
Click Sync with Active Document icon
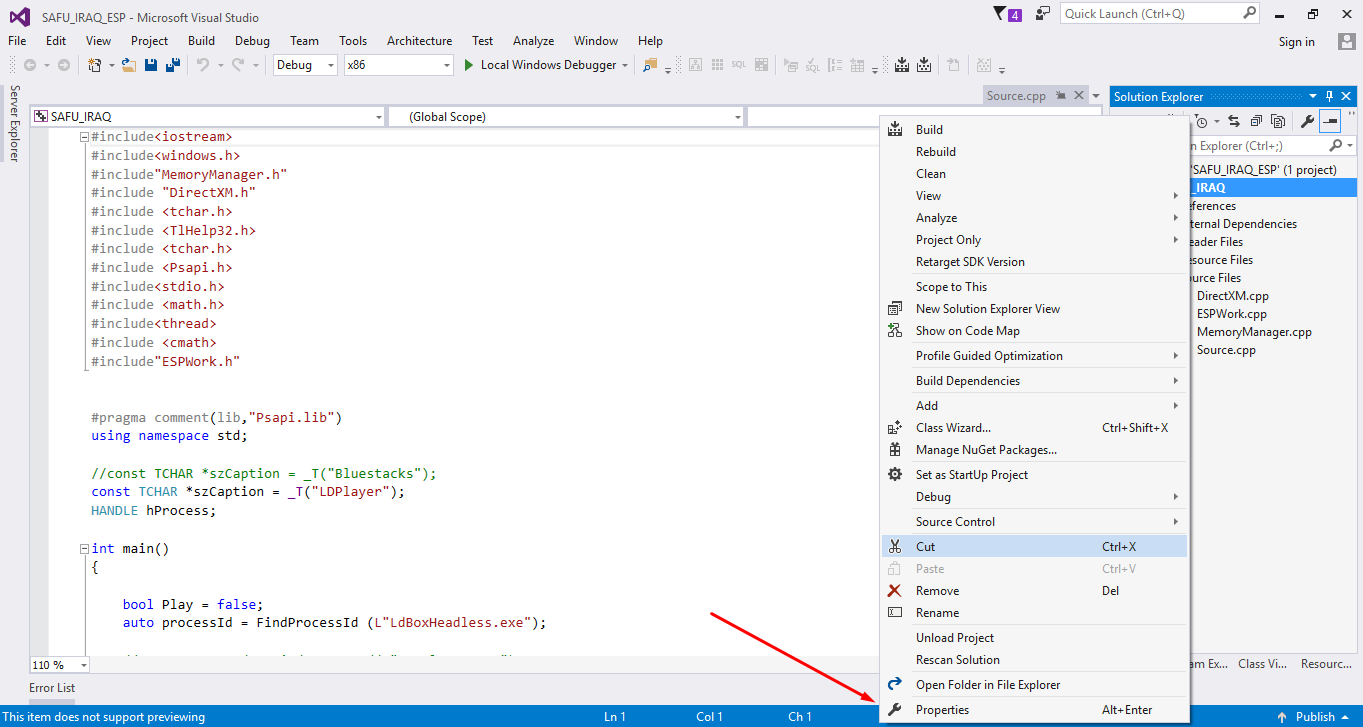tap(1234, 122)
